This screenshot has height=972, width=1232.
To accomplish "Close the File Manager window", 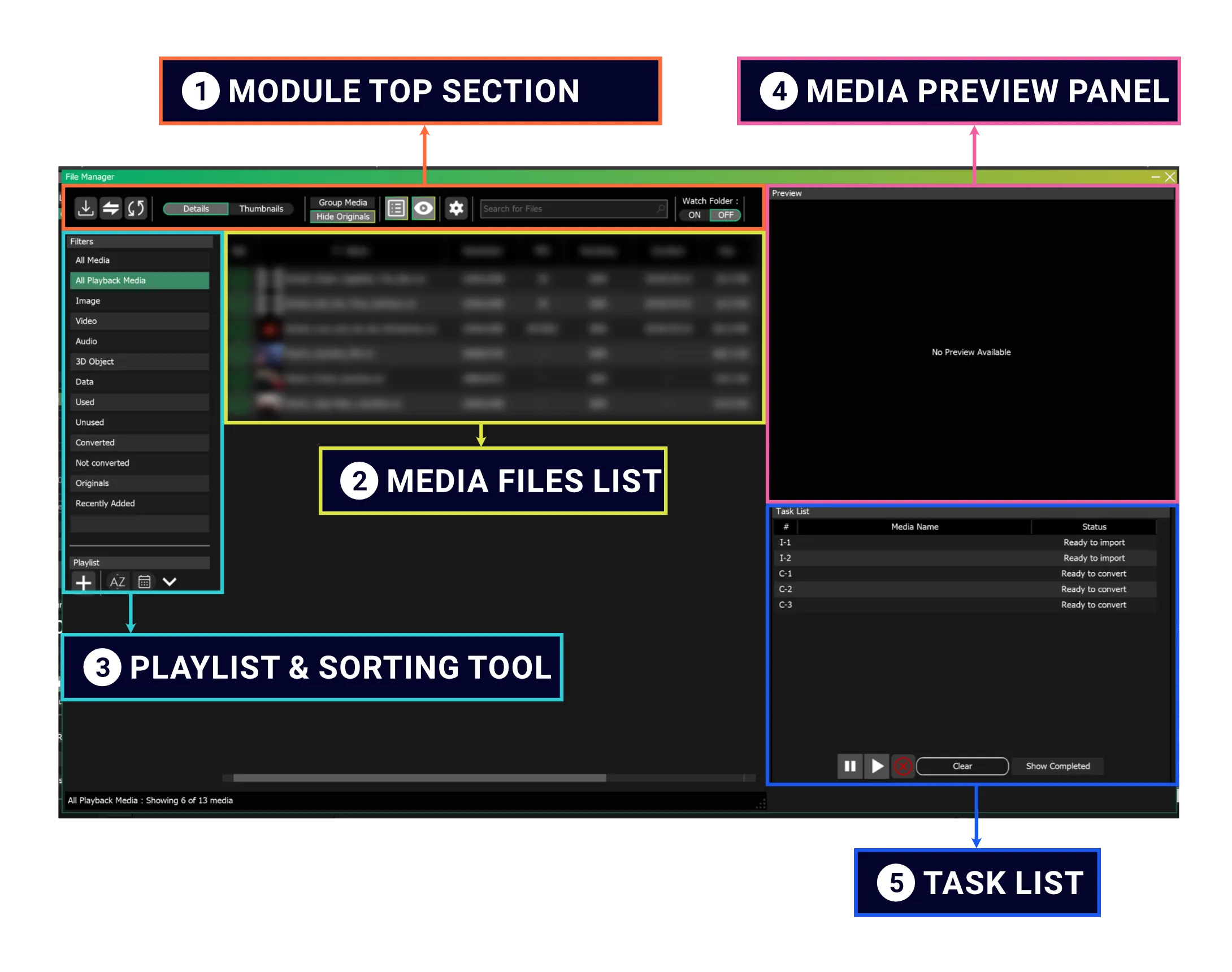I will tap(1169, 177).
